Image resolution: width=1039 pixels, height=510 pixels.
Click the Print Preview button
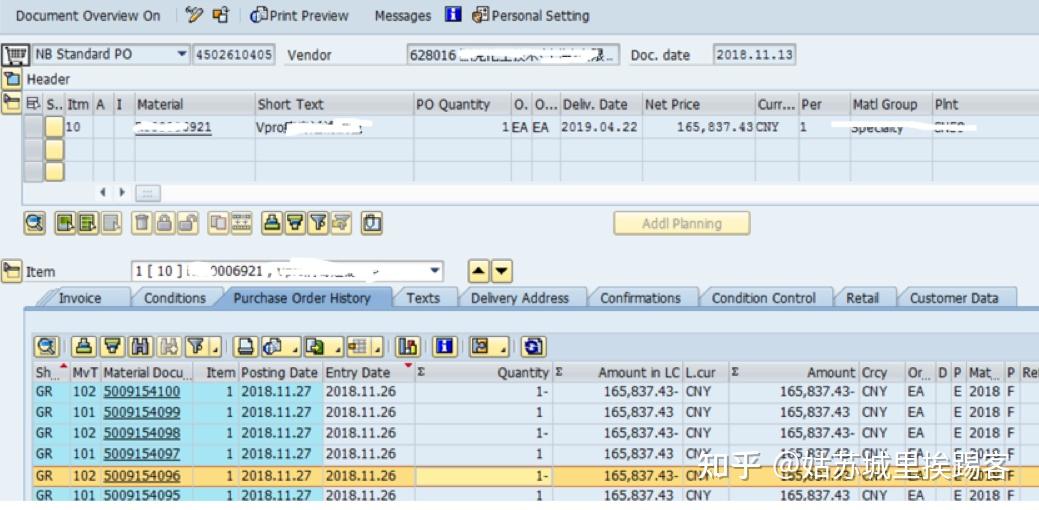coord(300,15)
